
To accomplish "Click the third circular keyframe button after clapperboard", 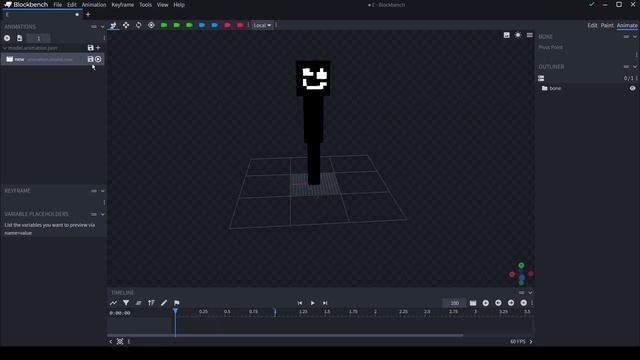I will 511,303.
